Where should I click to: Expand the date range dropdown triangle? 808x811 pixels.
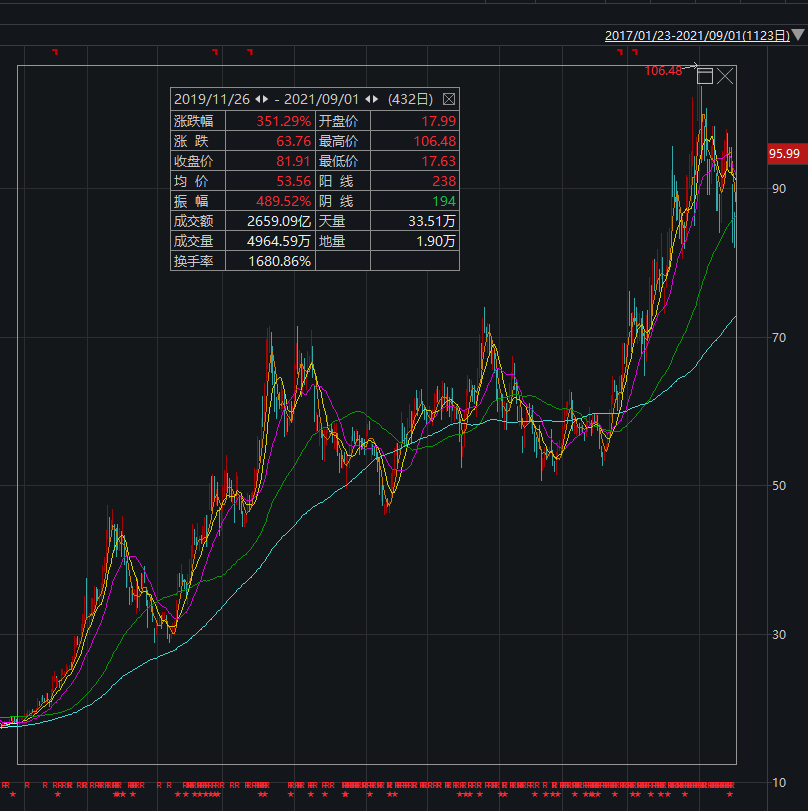pos(798,35)
